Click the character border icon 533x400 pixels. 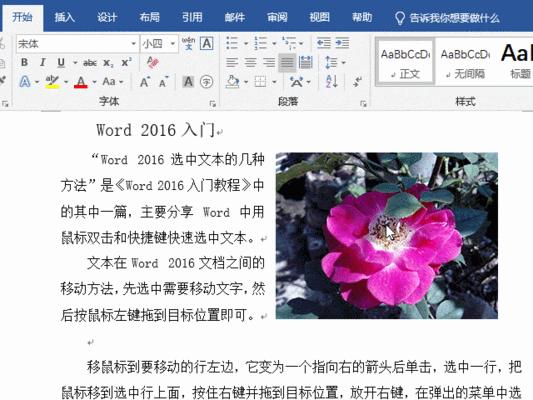[x=207, y=44]
